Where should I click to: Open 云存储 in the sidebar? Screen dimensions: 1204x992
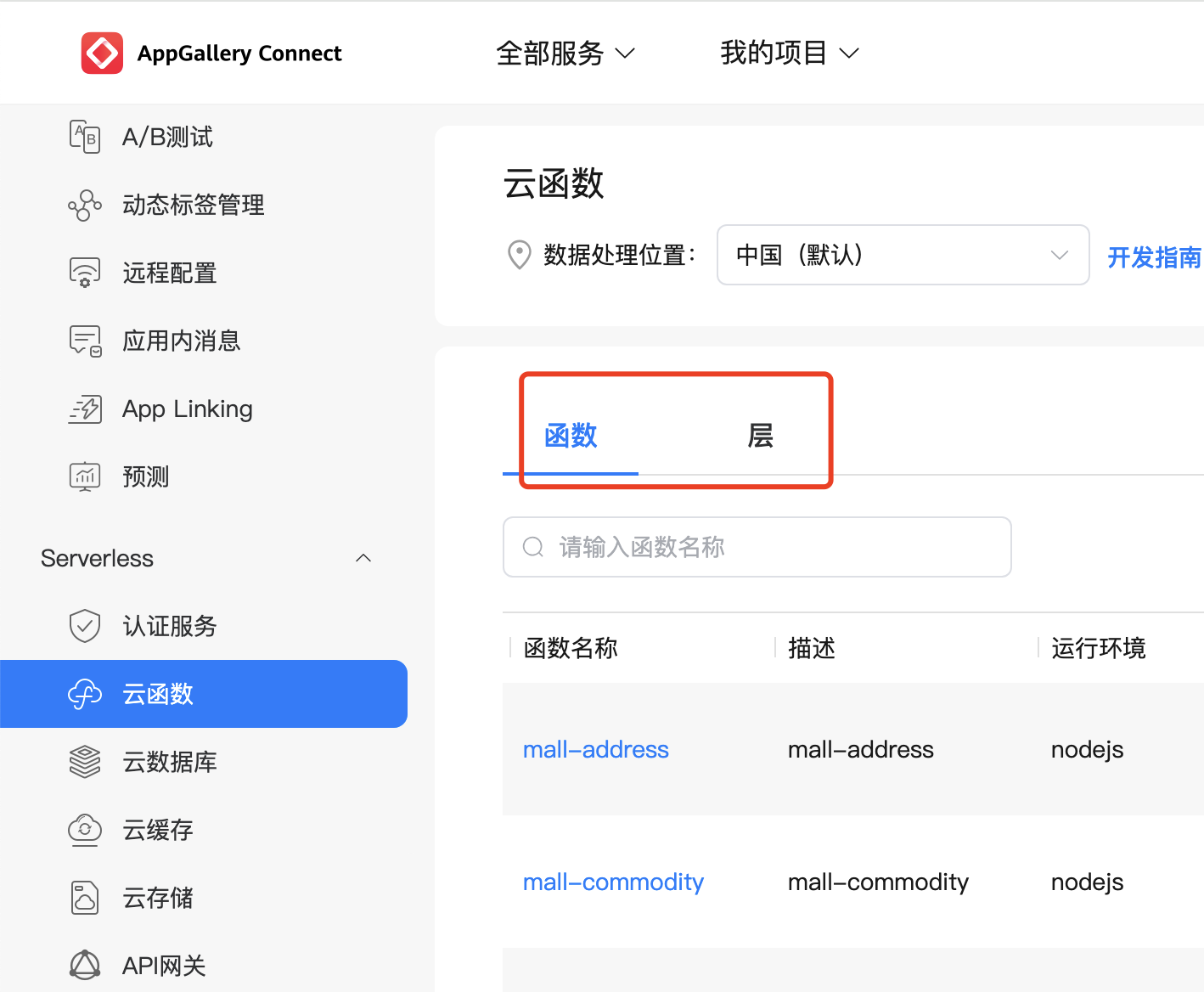point(158,898)
